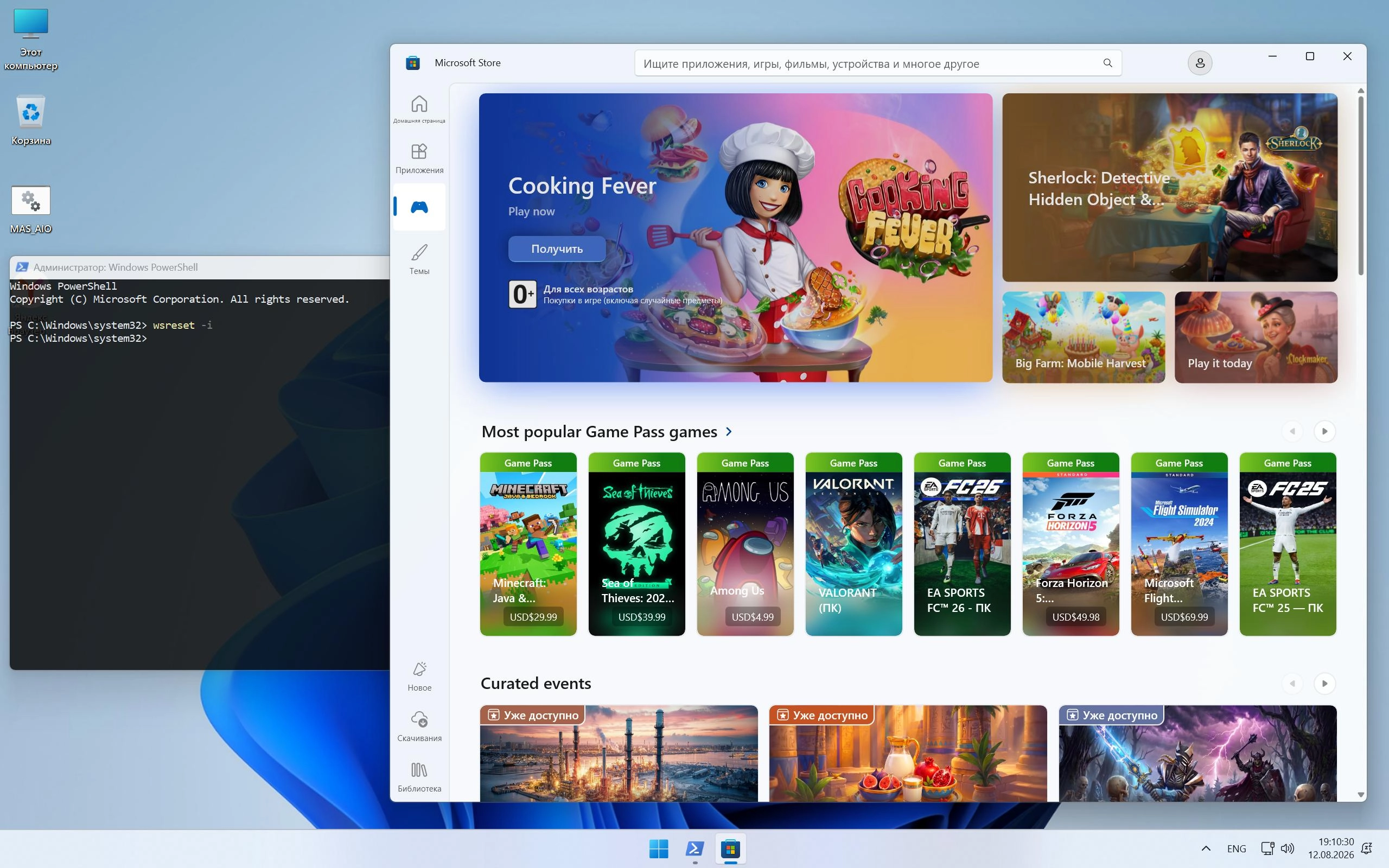1389x868 pixels.
Task: Click the Store vertical scrollbar thumb
Action: [1360, 185]
